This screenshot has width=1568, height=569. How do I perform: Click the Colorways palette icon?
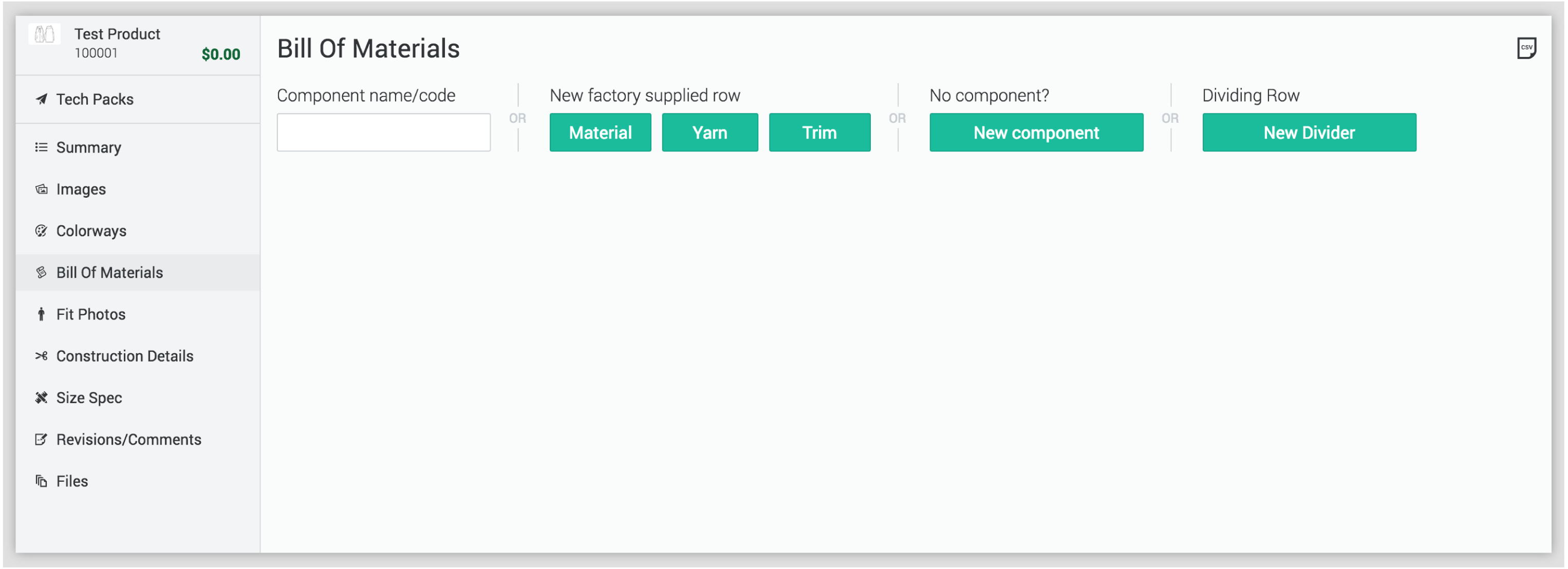(42, 231)
